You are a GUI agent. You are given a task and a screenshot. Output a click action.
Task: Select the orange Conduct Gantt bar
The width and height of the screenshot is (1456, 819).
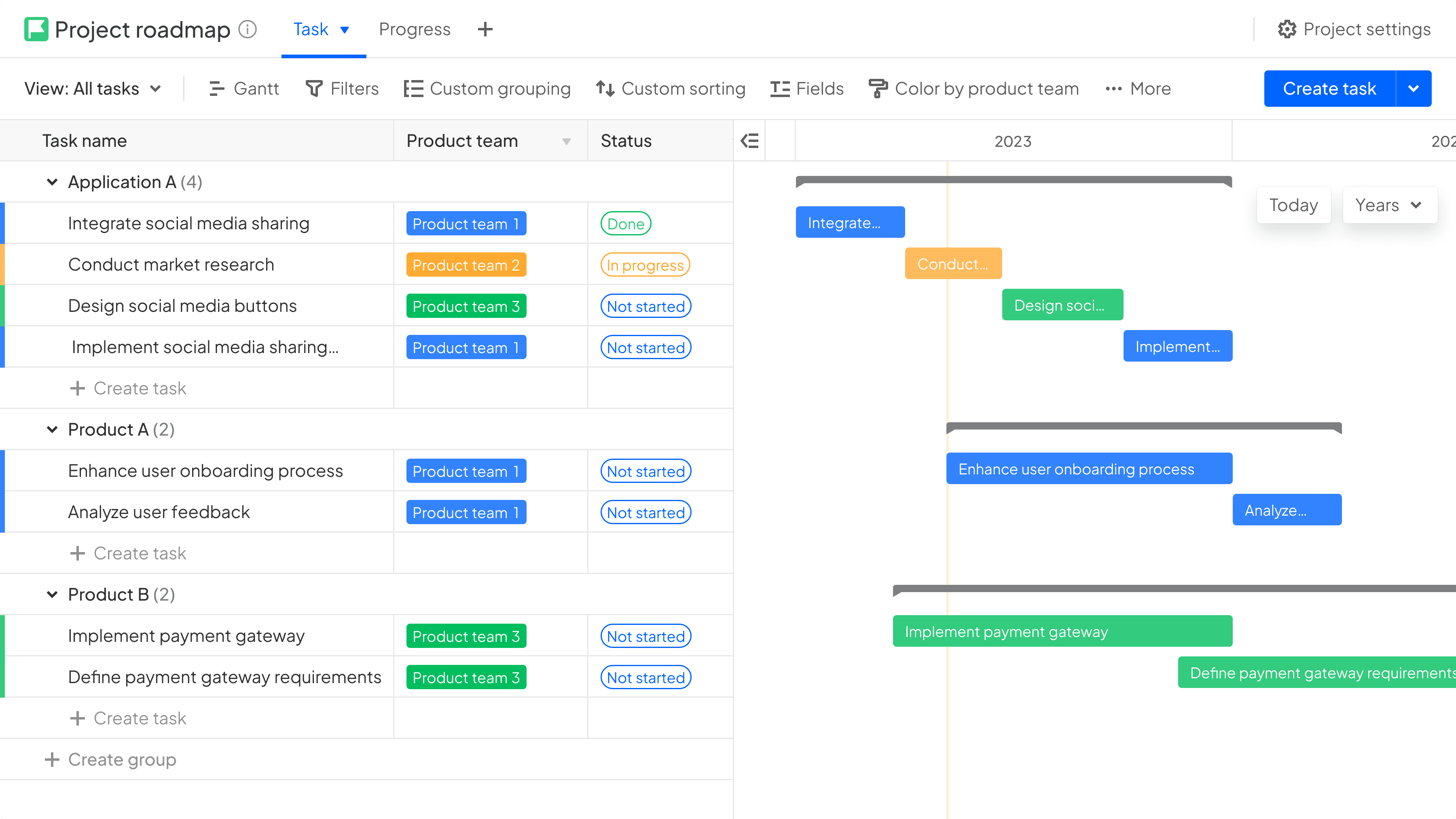[x=953, y=263]
